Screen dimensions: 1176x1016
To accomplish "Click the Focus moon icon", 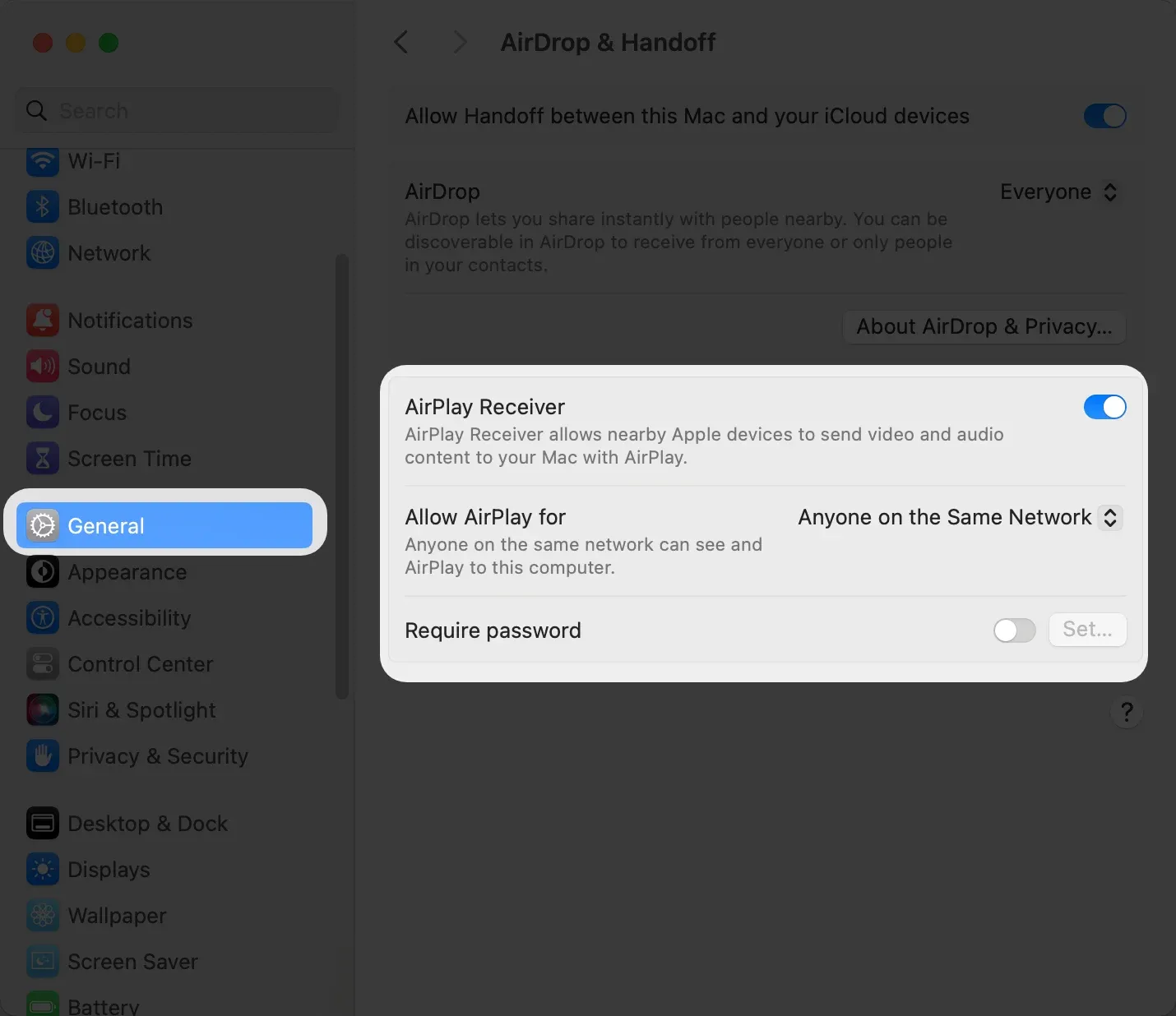I will coord(43,413).
